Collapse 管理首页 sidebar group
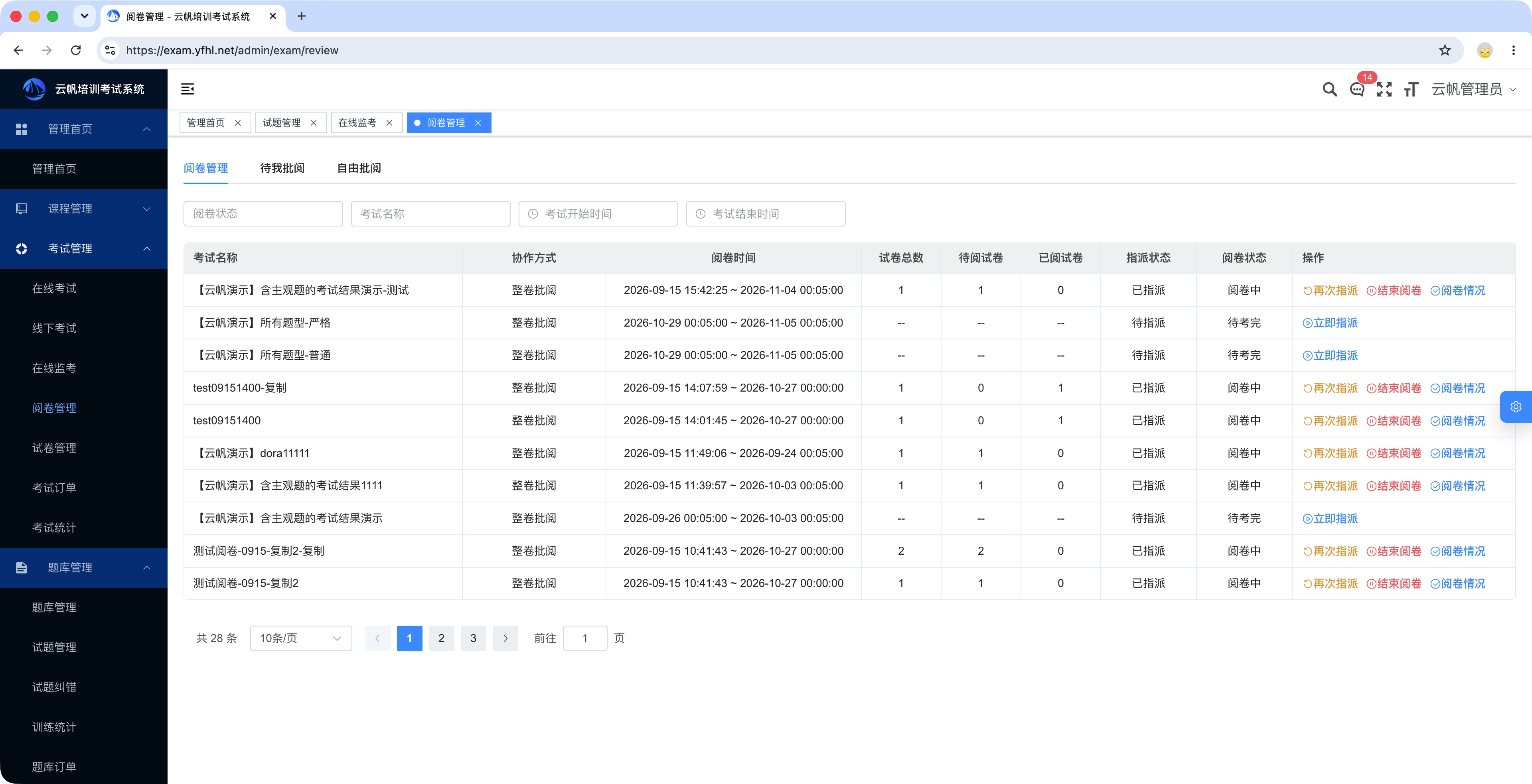Viewport: 1532px width, 784px height. click(x=84, y=129)
